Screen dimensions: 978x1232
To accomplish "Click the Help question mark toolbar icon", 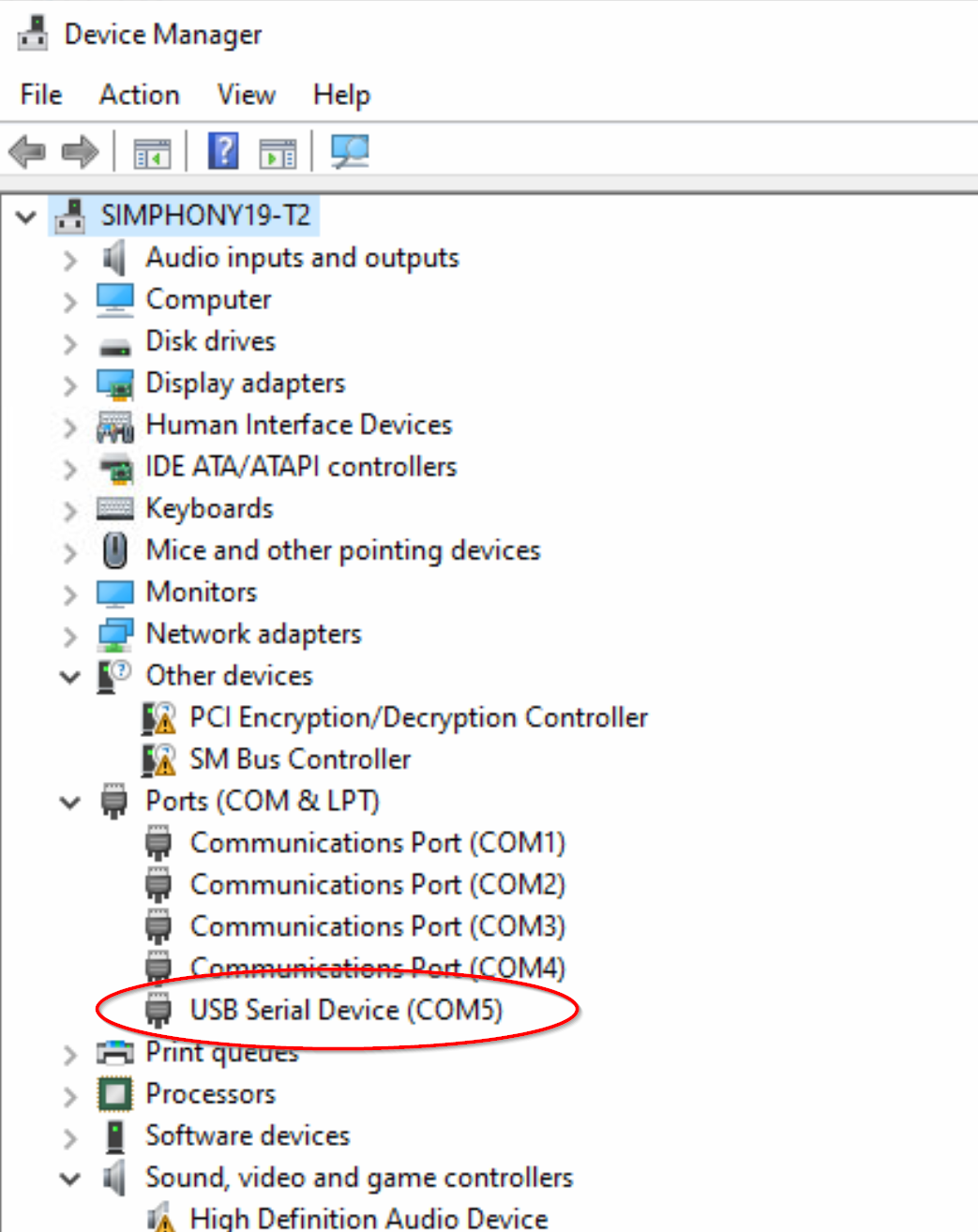I will click(223, 151).
